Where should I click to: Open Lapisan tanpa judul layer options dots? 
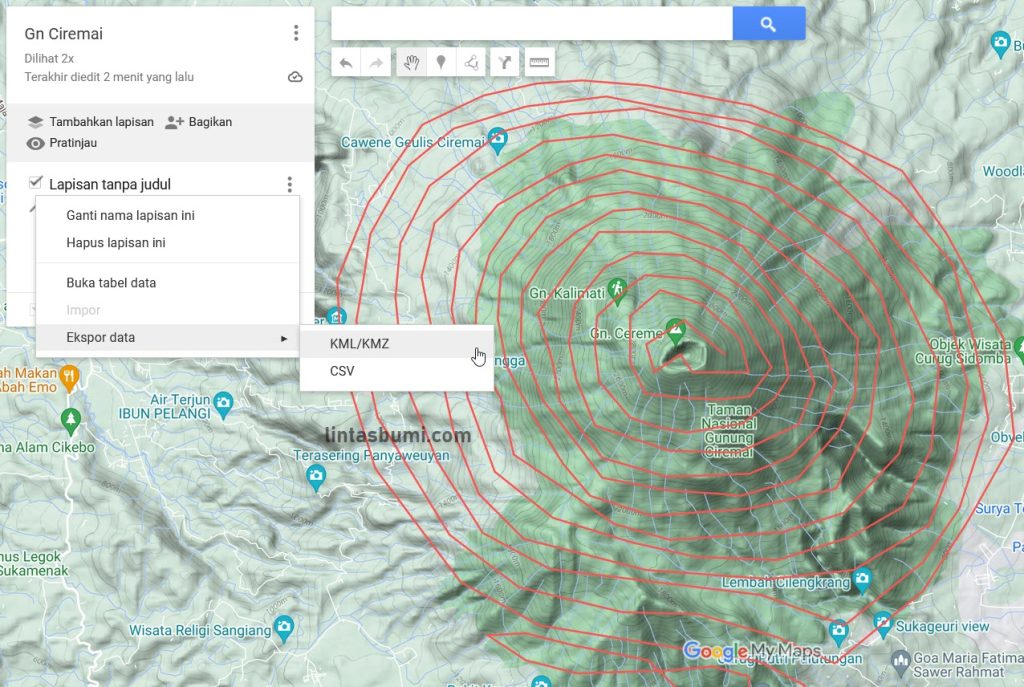click(289, 184)
